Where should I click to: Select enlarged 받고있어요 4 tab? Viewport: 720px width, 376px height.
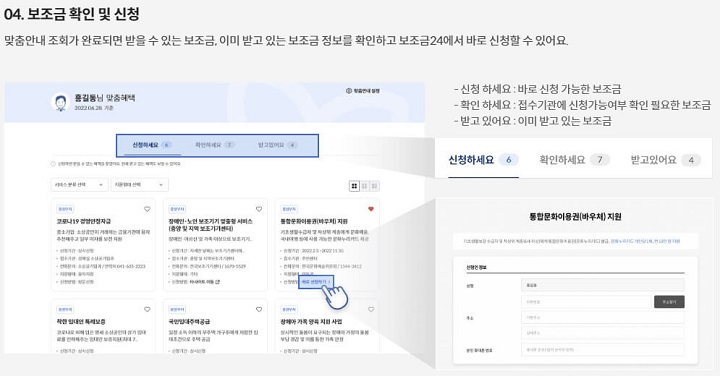[x=665, y=160]
